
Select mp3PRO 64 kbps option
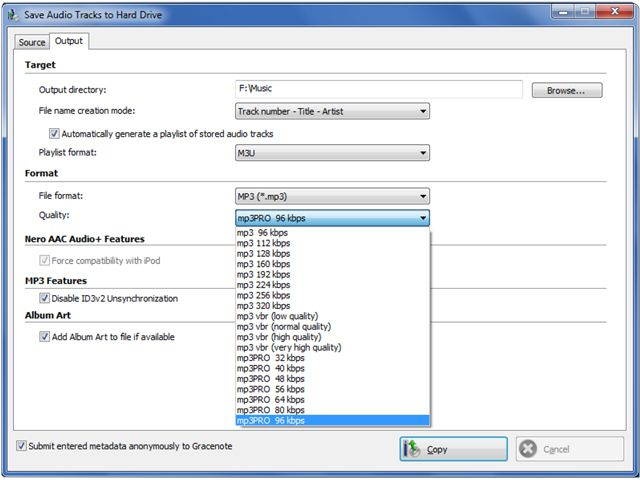(x=270, y=399)
